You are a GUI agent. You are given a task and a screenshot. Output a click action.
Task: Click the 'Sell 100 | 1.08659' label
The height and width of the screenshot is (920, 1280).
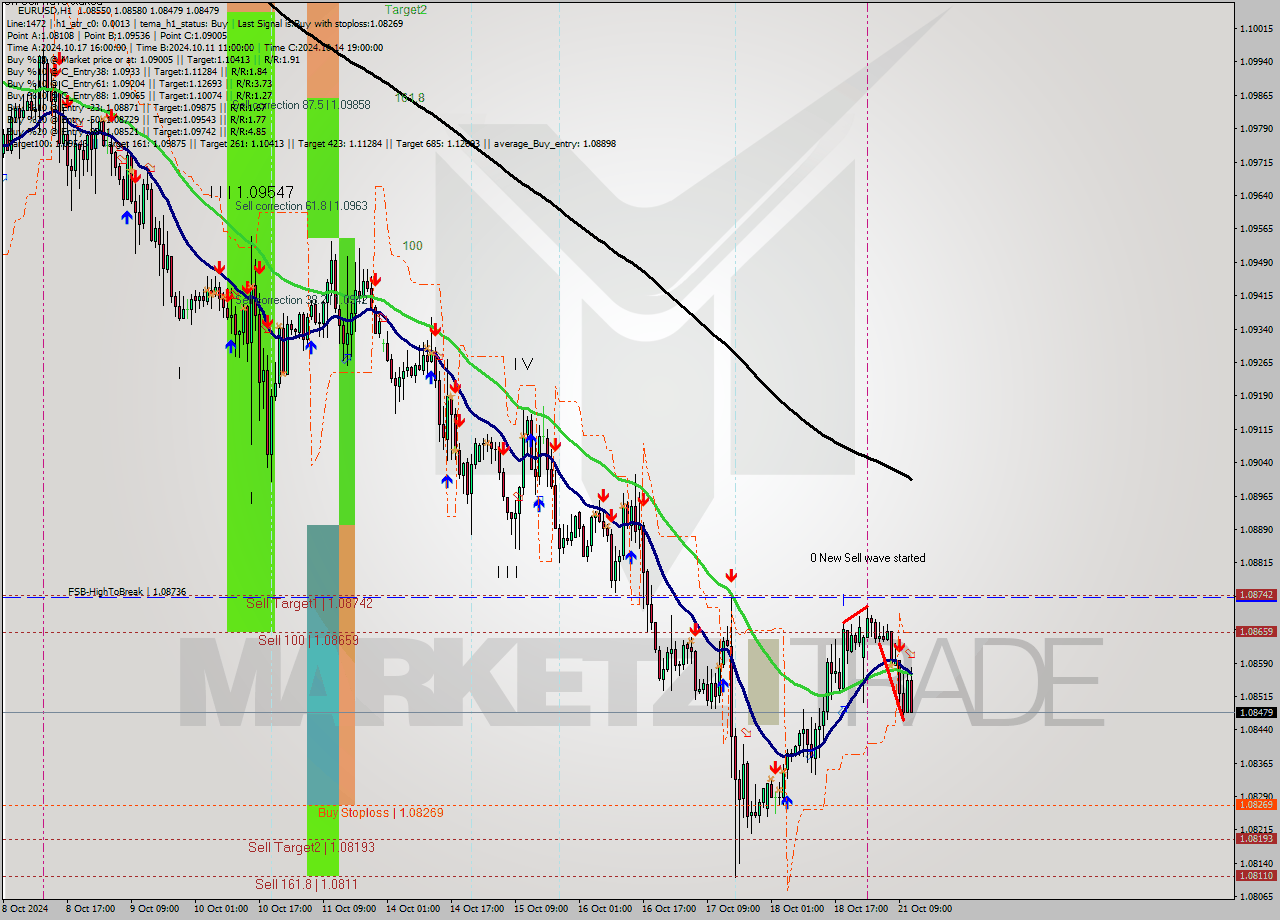point(308,639)
